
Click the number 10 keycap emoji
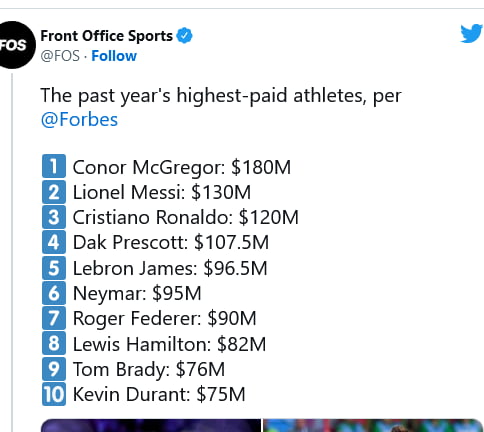pyautogui.click(x=54, y=394)
